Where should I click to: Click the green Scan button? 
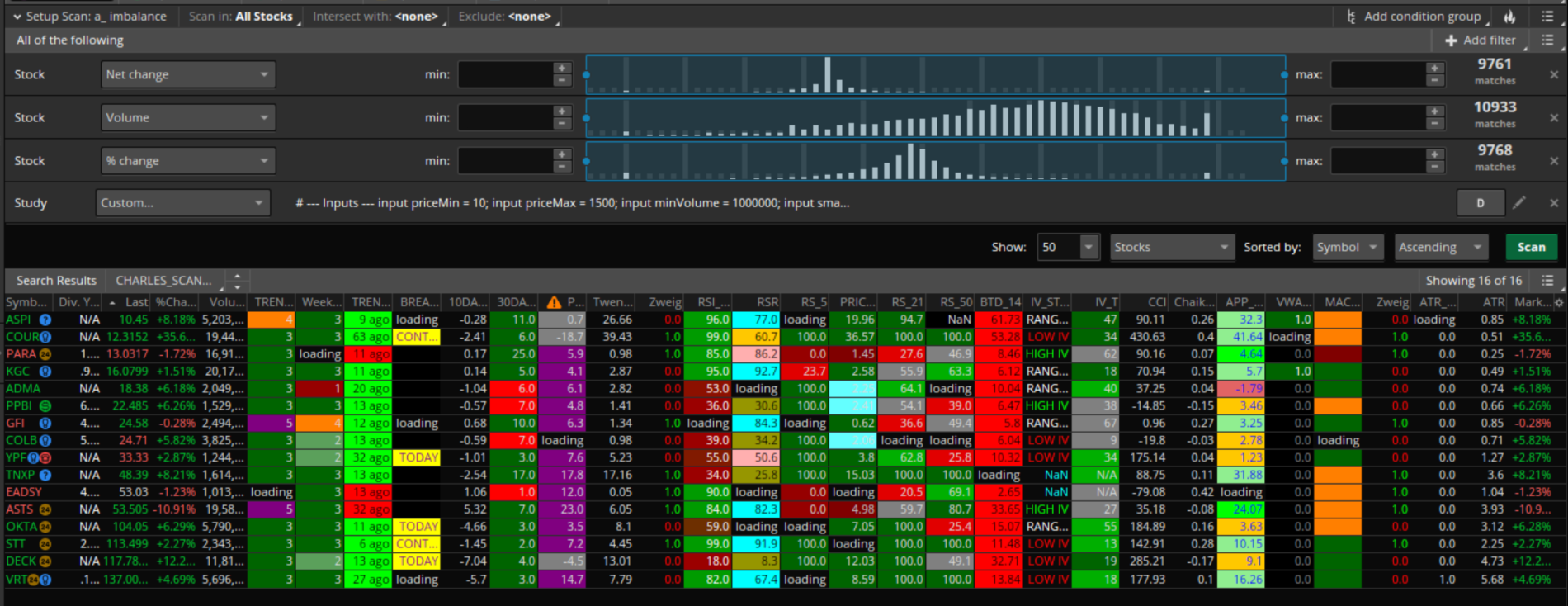click(x=1531, y=247)
